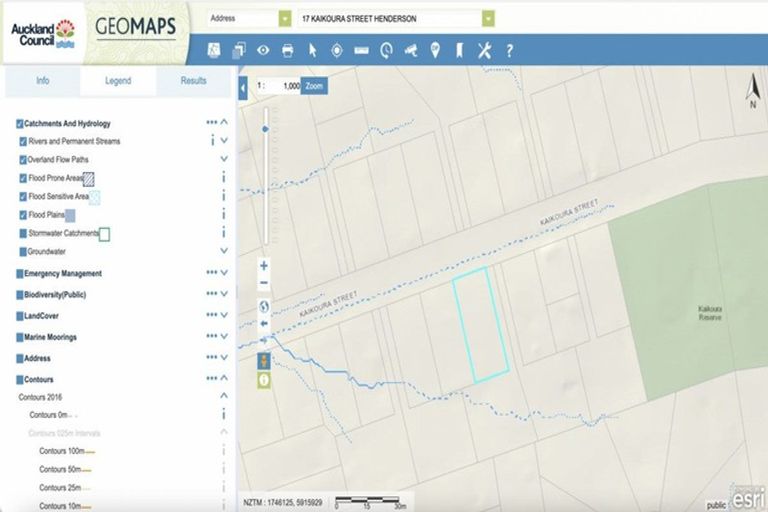Open the tools wrench icon

[484, 50]
